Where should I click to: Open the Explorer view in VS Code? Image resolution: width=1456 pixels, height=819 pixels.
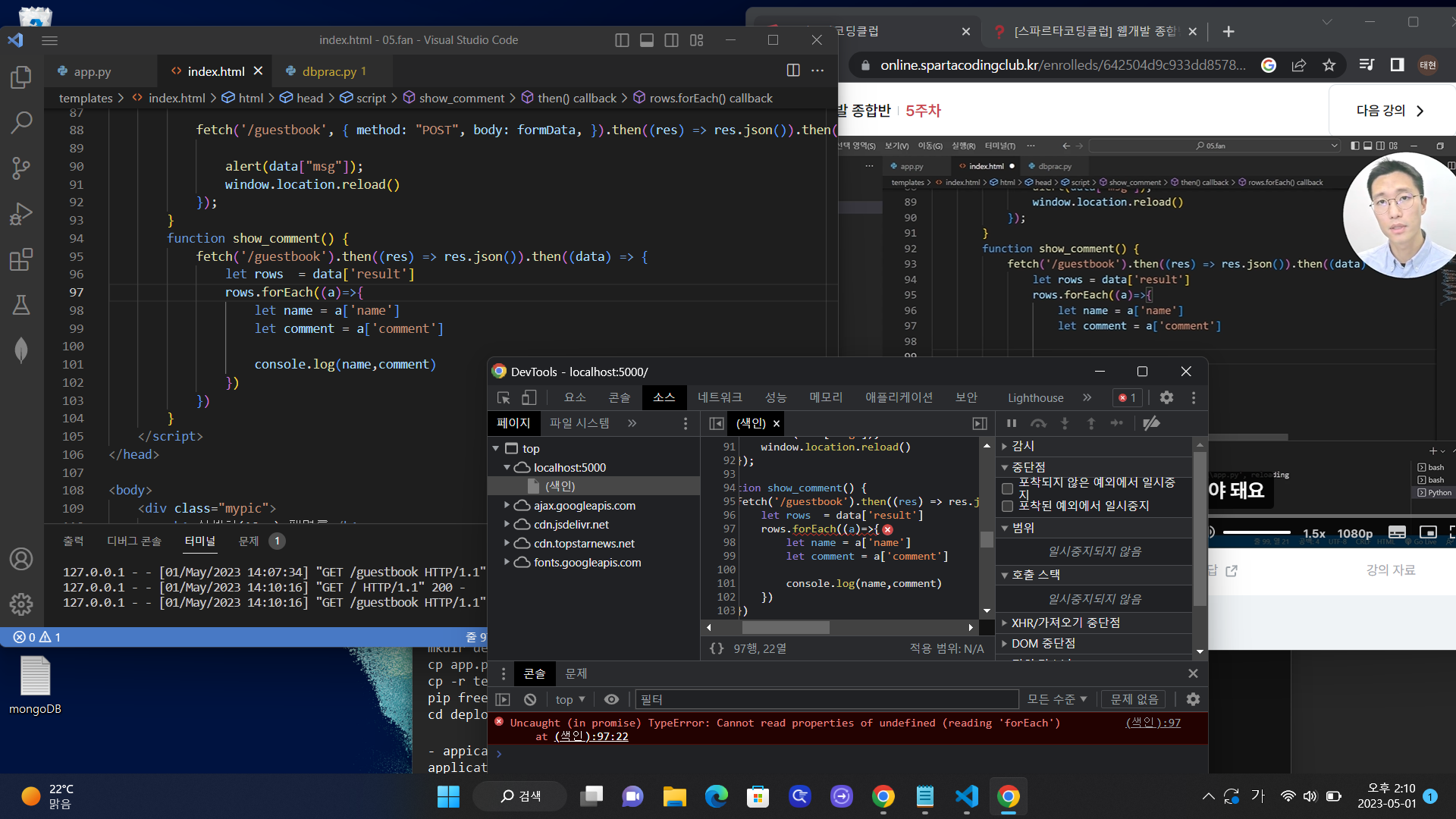pos(21,77)
